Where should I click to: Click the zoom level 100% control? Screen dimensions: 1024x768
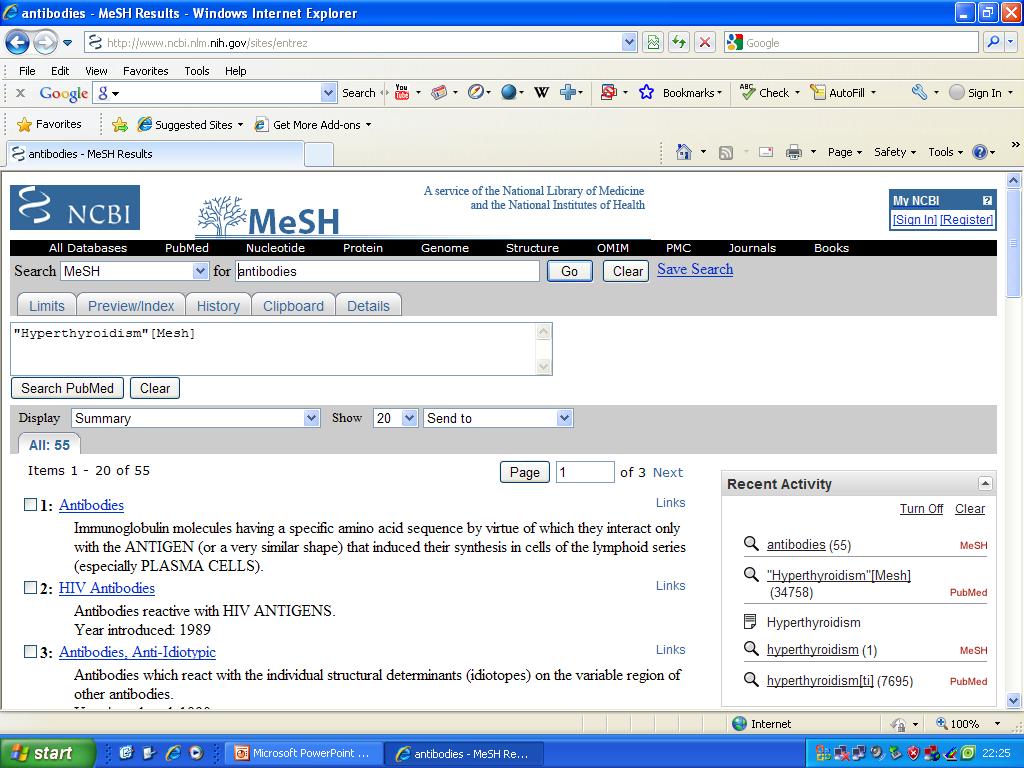tap(968, 724)
